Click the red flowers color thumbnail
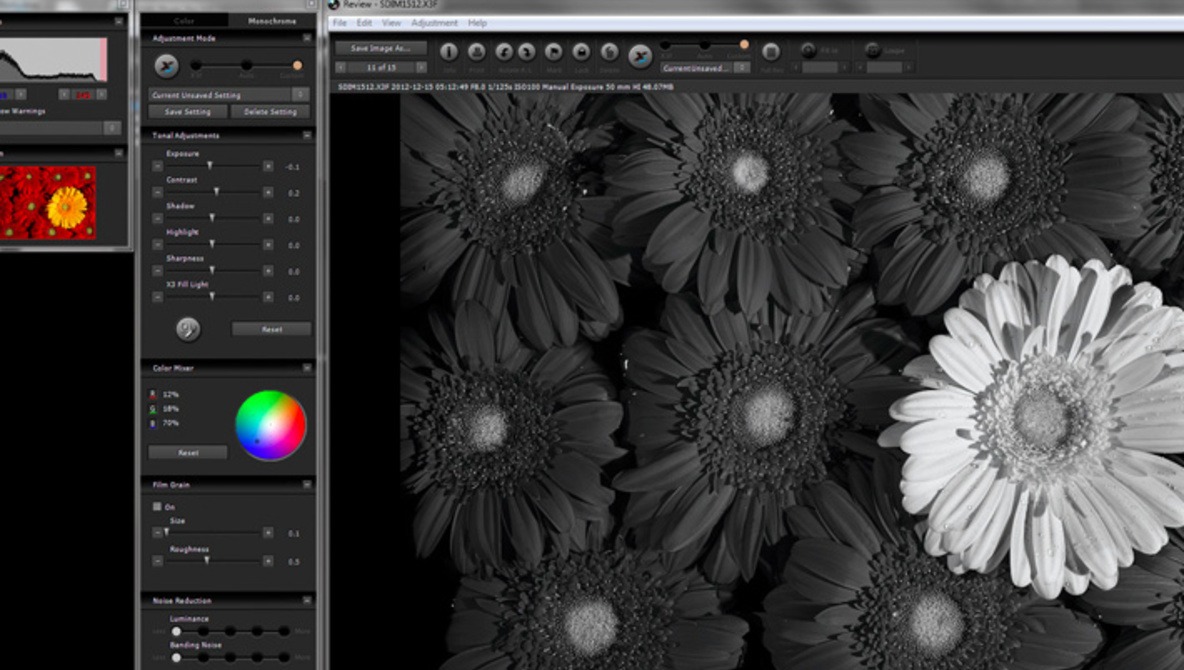Screen dimensions: 1184x670 coord(48,203)
